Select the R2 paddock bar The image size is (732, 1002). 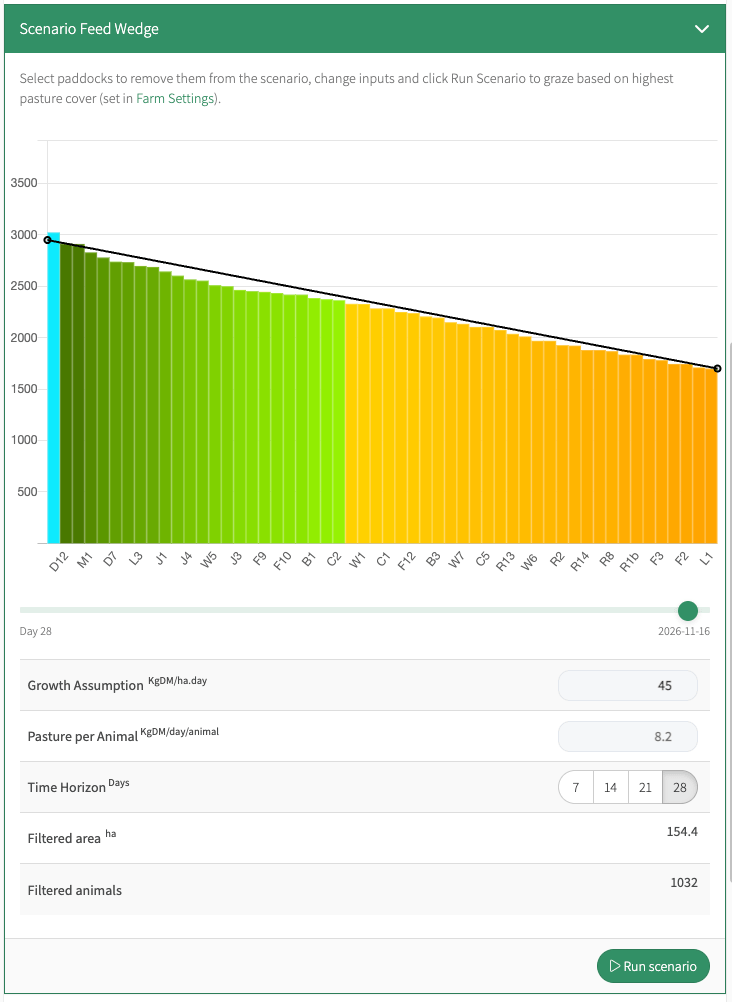pyautogui.click(x=550, y=442)
